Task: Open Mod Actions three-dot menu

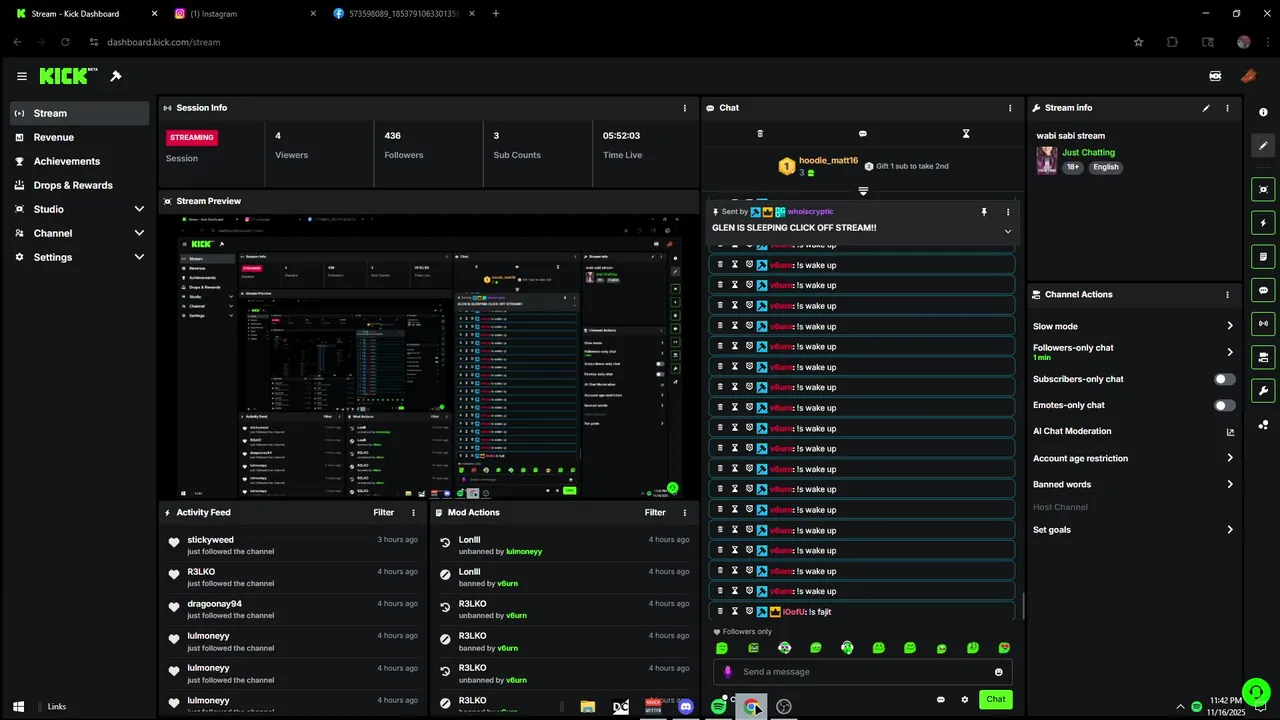Action: click(x=685, y=513)
